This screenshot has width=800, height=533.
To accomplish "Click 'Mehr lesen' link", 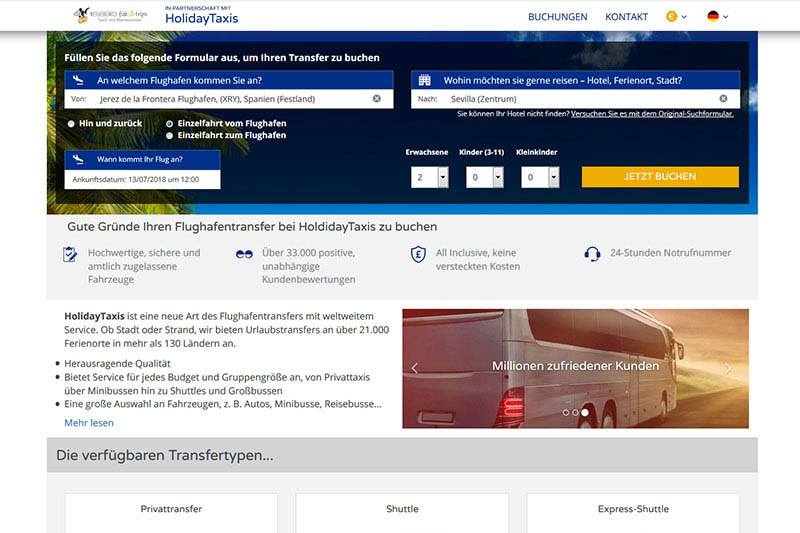I will tap(89, 423).
